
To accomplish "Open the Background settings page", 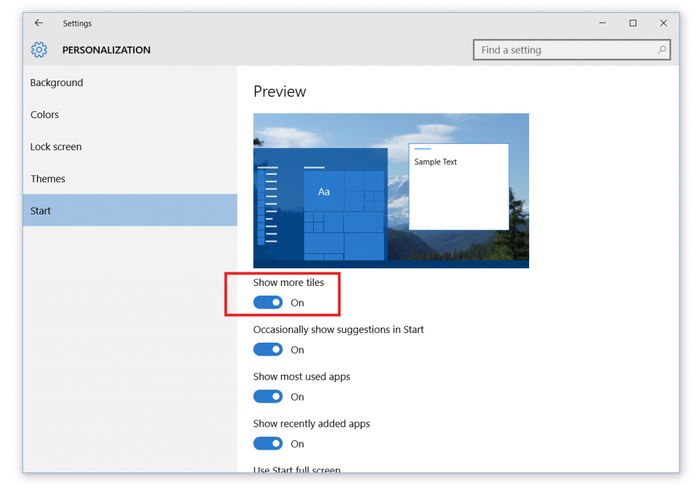I will (129, 83).
